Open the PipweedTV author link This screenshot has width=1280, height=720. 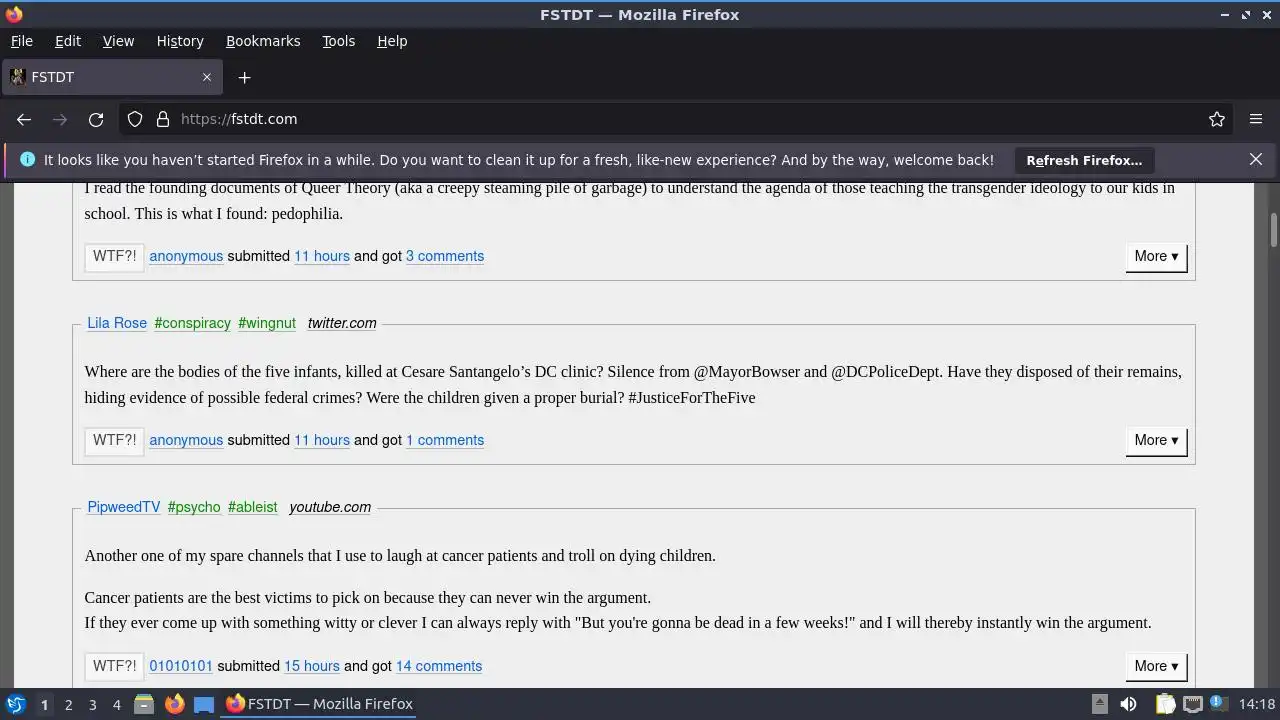coord(124,507)
